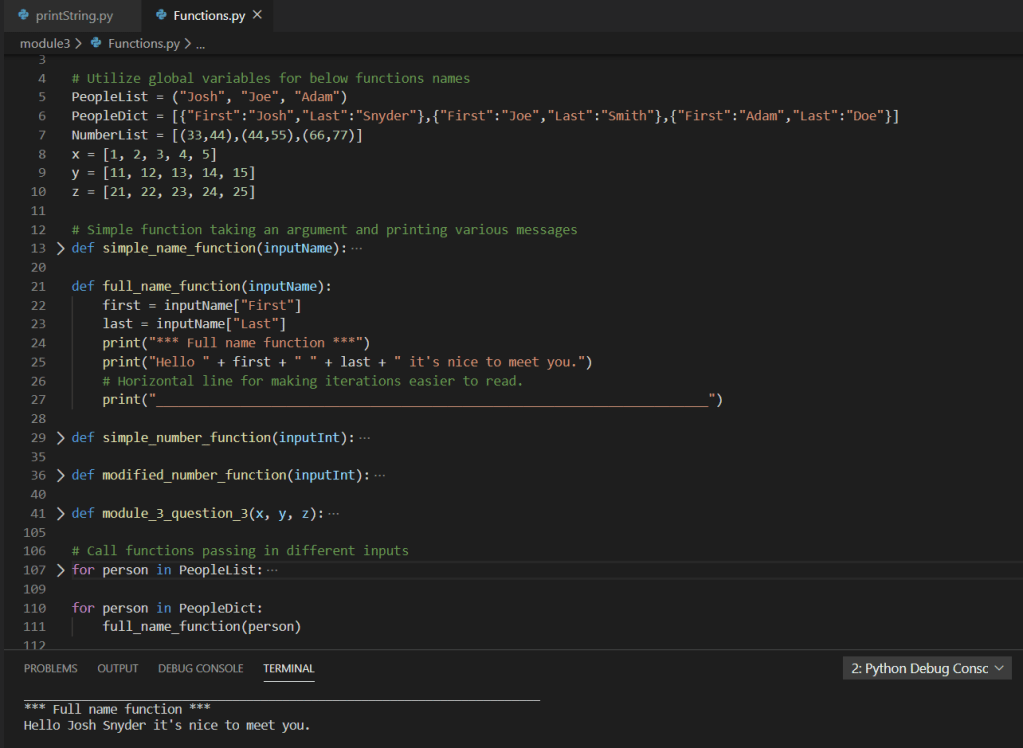Unfold the for person in PeopleList loop
The height and width of the screenshot is (748, 1023).
pos(60,570)
